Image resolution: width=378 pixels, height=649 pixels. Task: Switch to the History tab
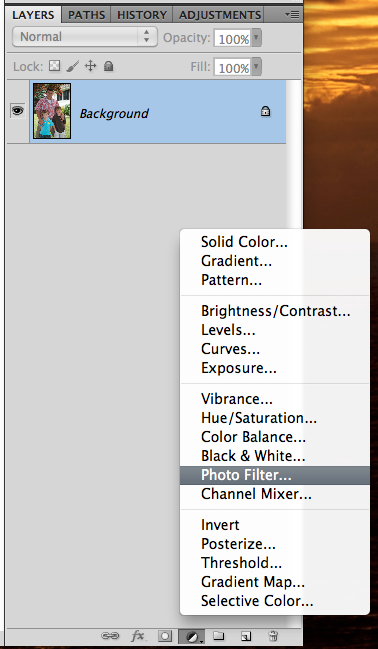tap(142, 15)
